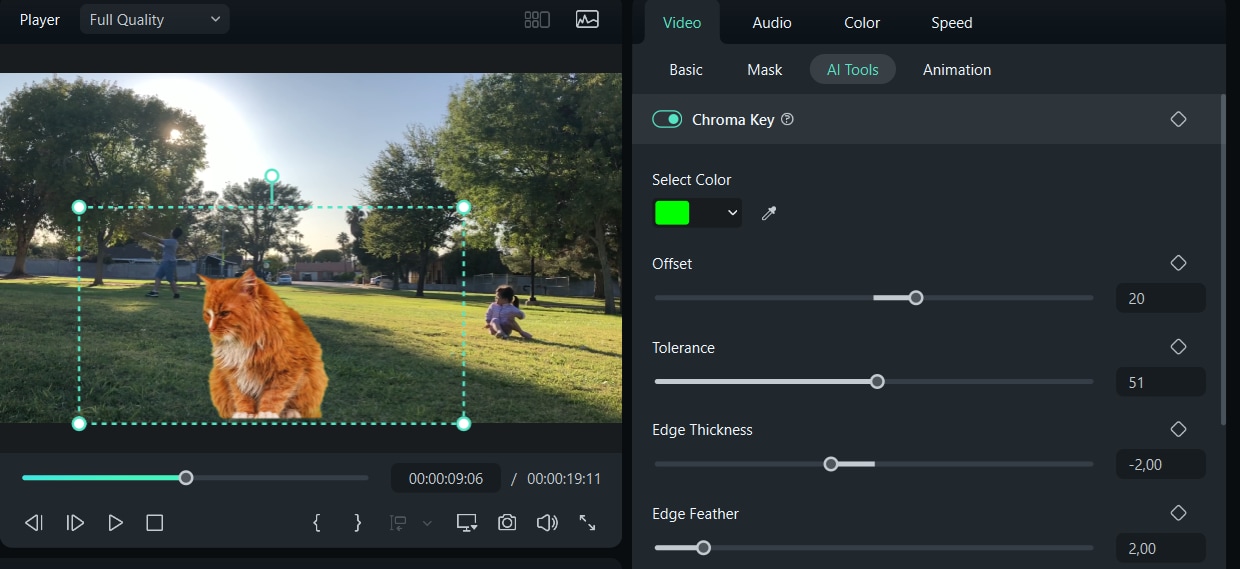Switch to the Speed tab
Image resolution: width=1240 pixels, height=569 pixels.
[x=951, y=22]
